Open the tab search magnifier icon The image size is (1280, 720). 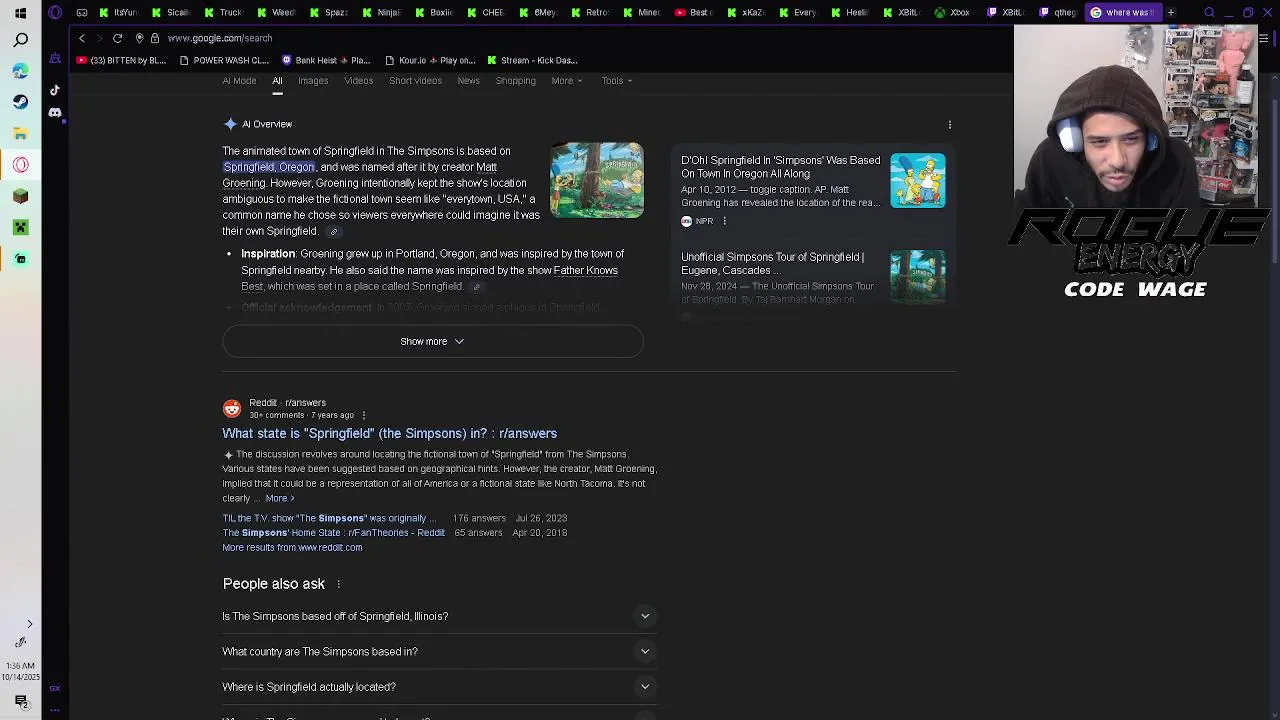[x=1209, y=13]
